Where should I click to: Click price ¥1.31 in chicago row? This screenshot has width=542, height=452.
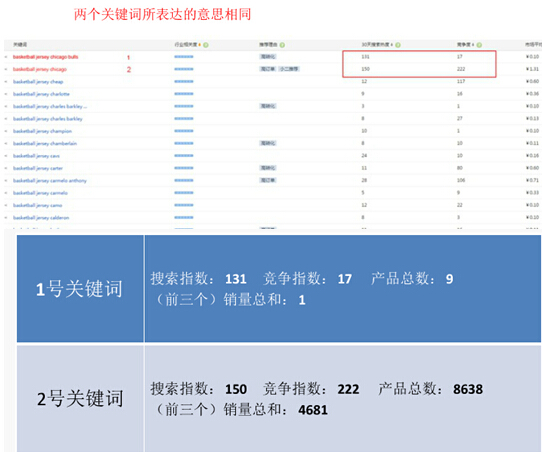(532, 69)
